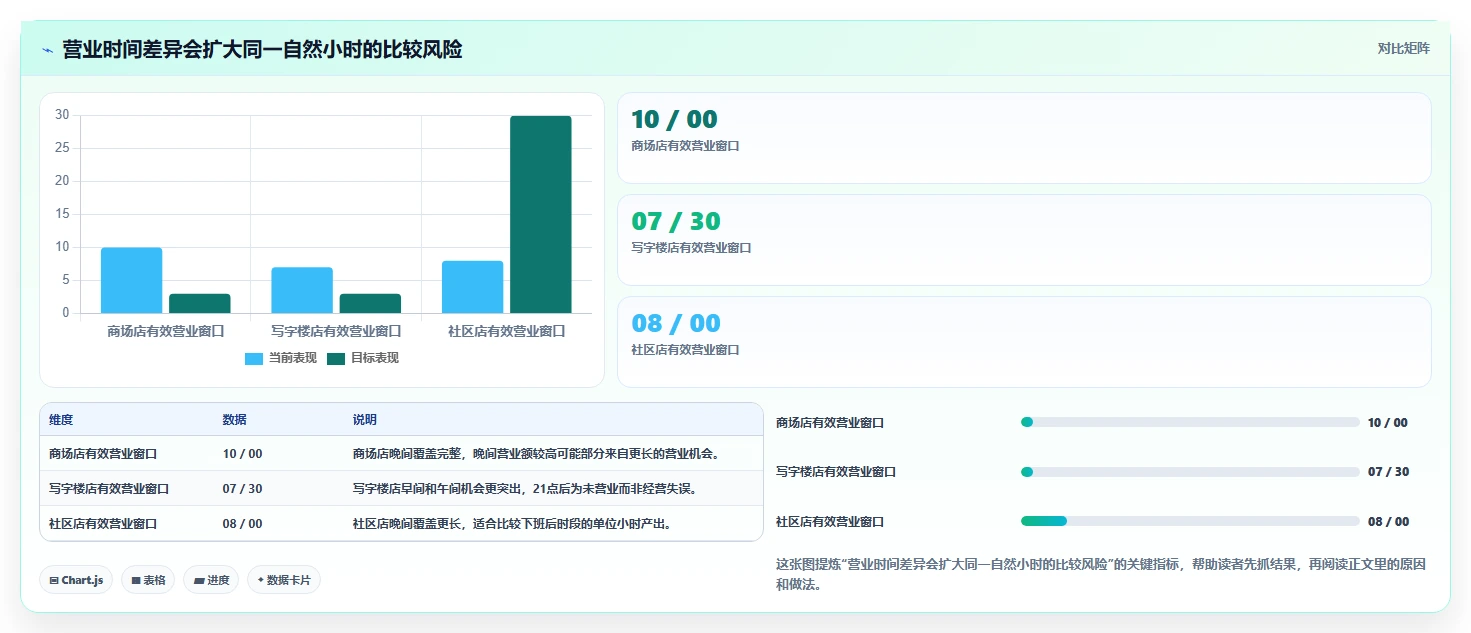Viewport: 1471px width, 633px height.
Task: Click the 社区店有效营业窗口 progress bar
Action: (1190, 521)
